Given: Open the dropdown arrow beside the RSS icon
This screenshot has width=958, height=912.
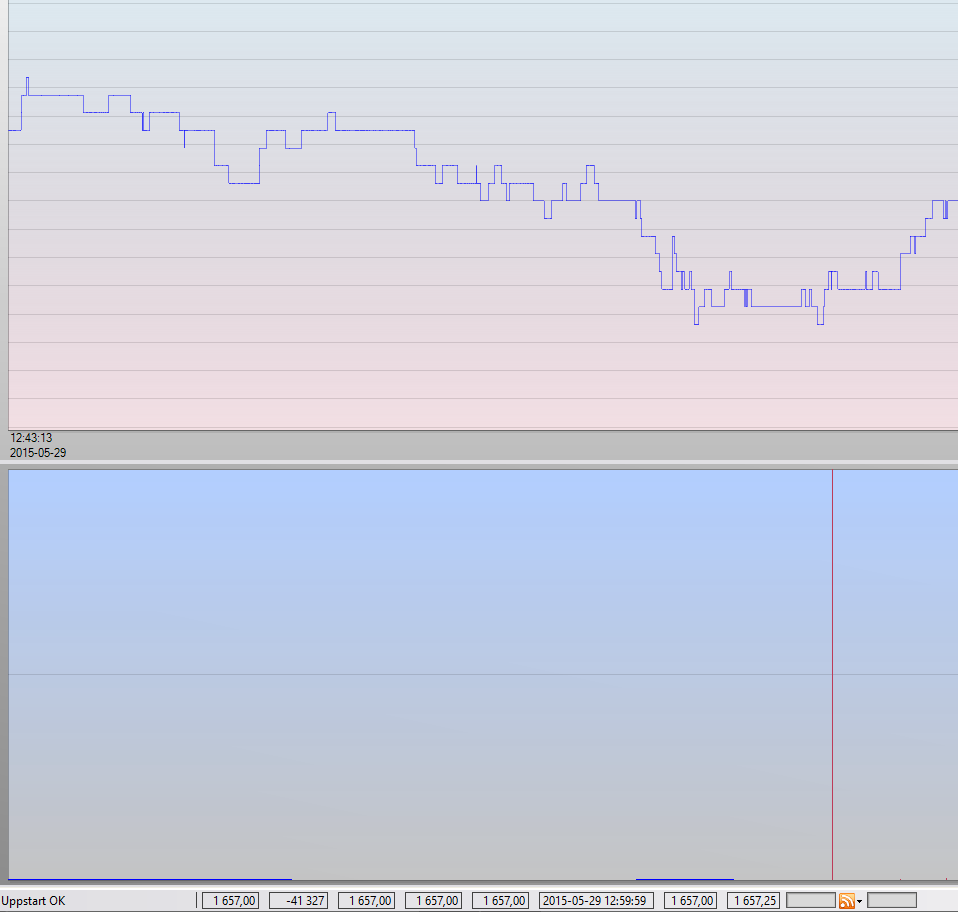Looking at the screenshot, I should (859, 902).
